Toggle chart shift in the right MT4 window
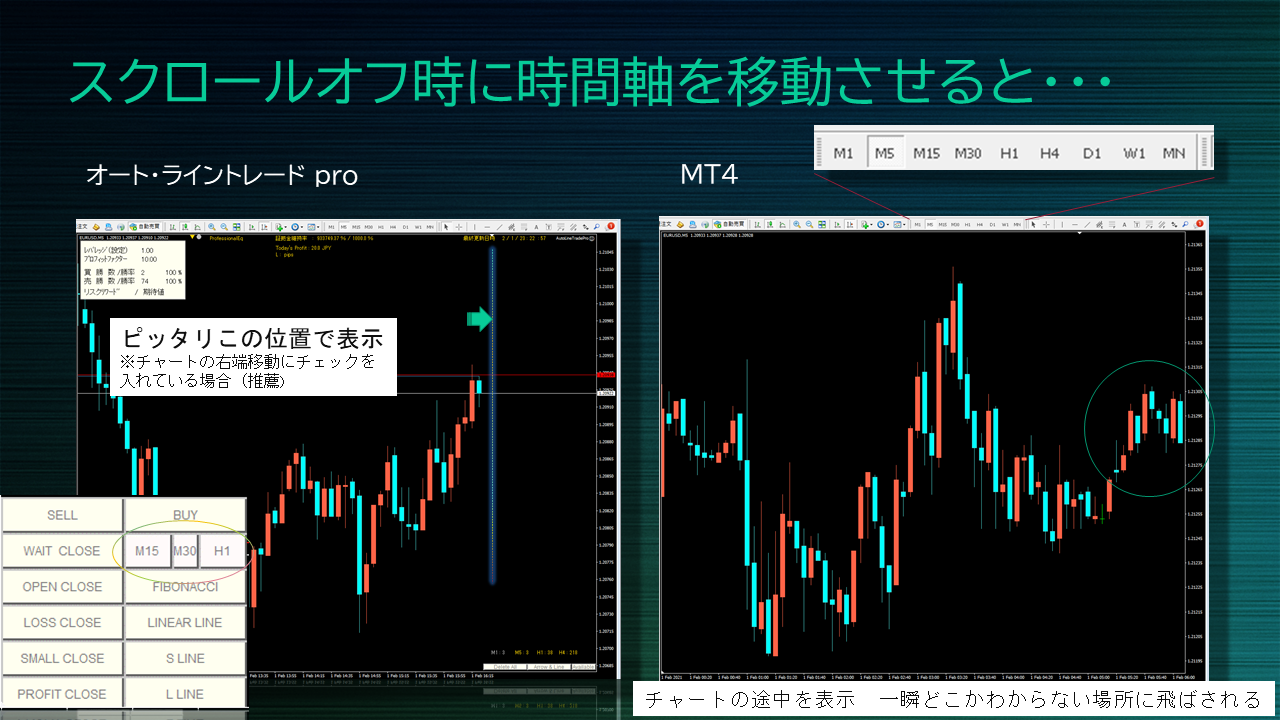This screenshot has width=1280, height=720. point(849,224)
